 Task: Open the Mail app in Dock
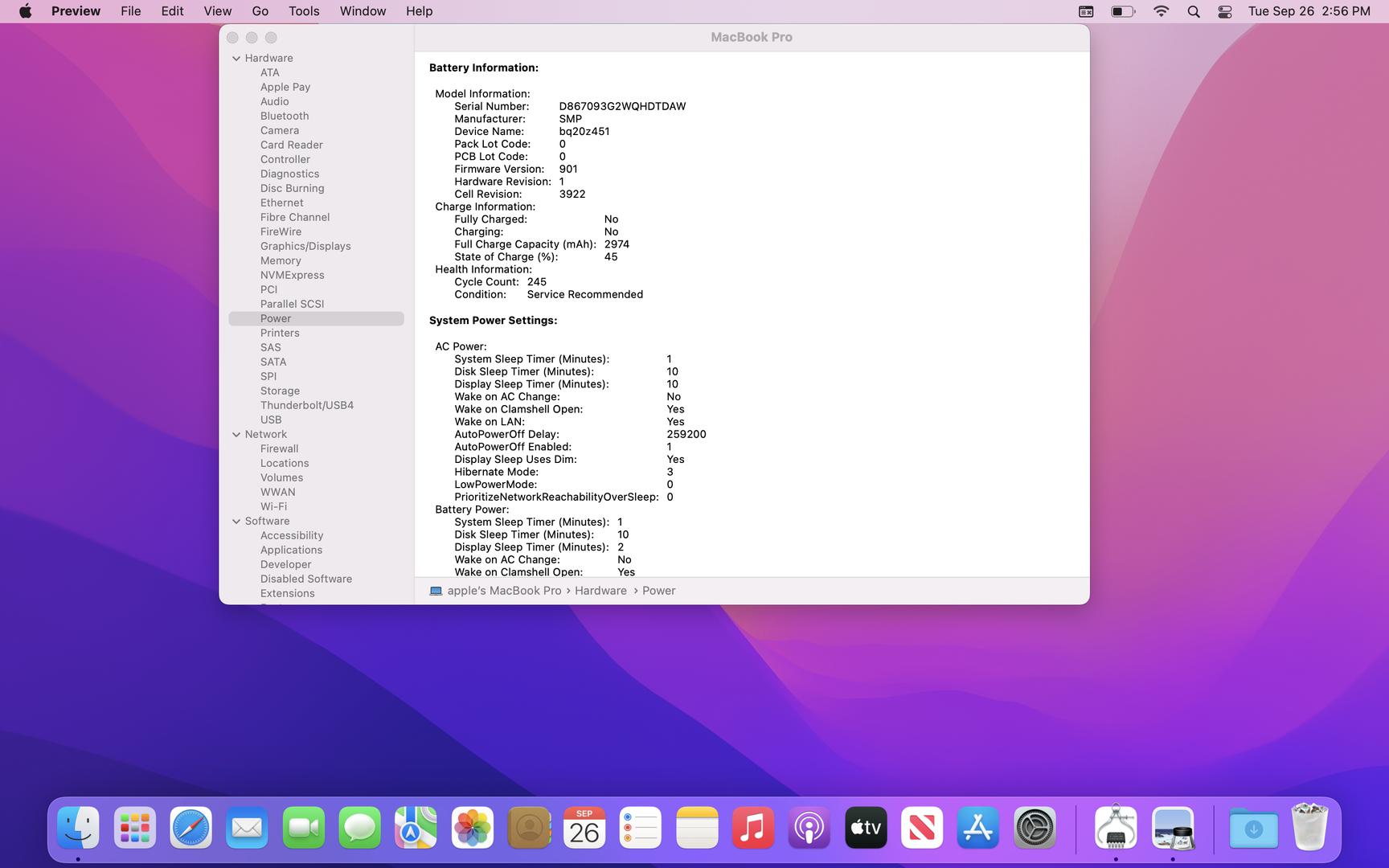point(247,828)
